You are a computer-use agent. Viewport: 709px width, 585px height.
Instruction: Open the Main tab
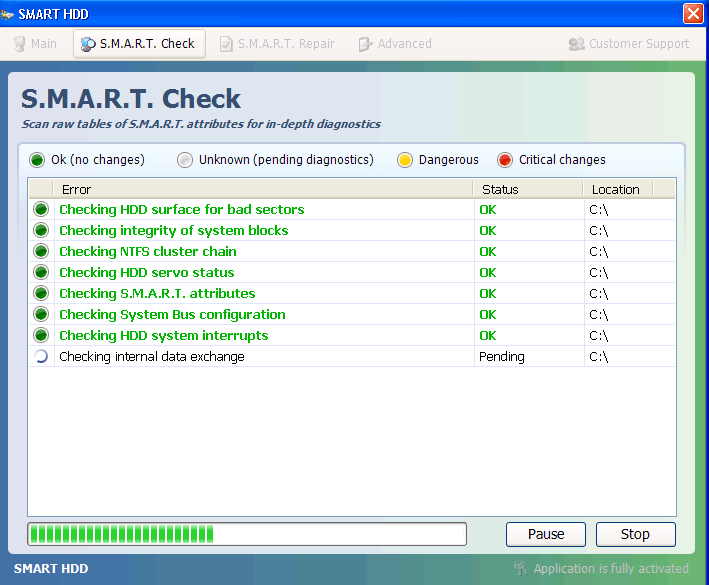click(x=35, y=44)
